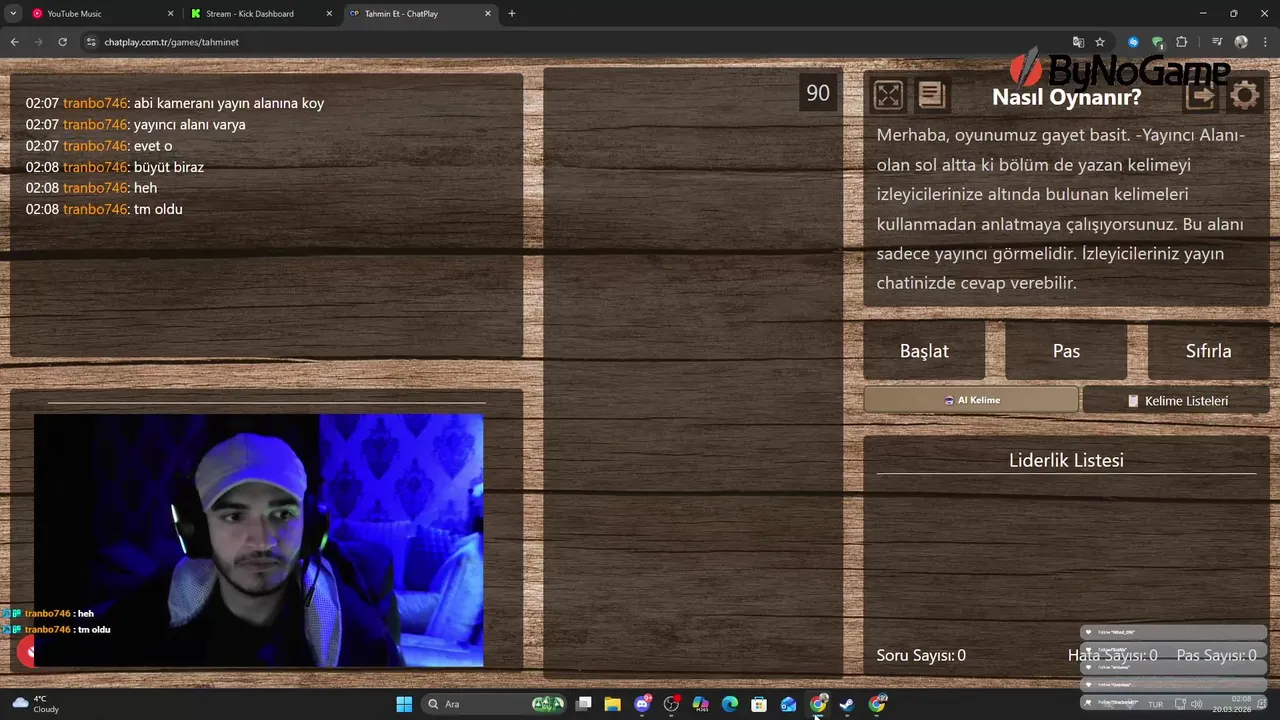Image resolution: width=1280 pixels, height=720 pixels.
Task: Click the Nasıl Oynanır? heading
Action: 1066,97
